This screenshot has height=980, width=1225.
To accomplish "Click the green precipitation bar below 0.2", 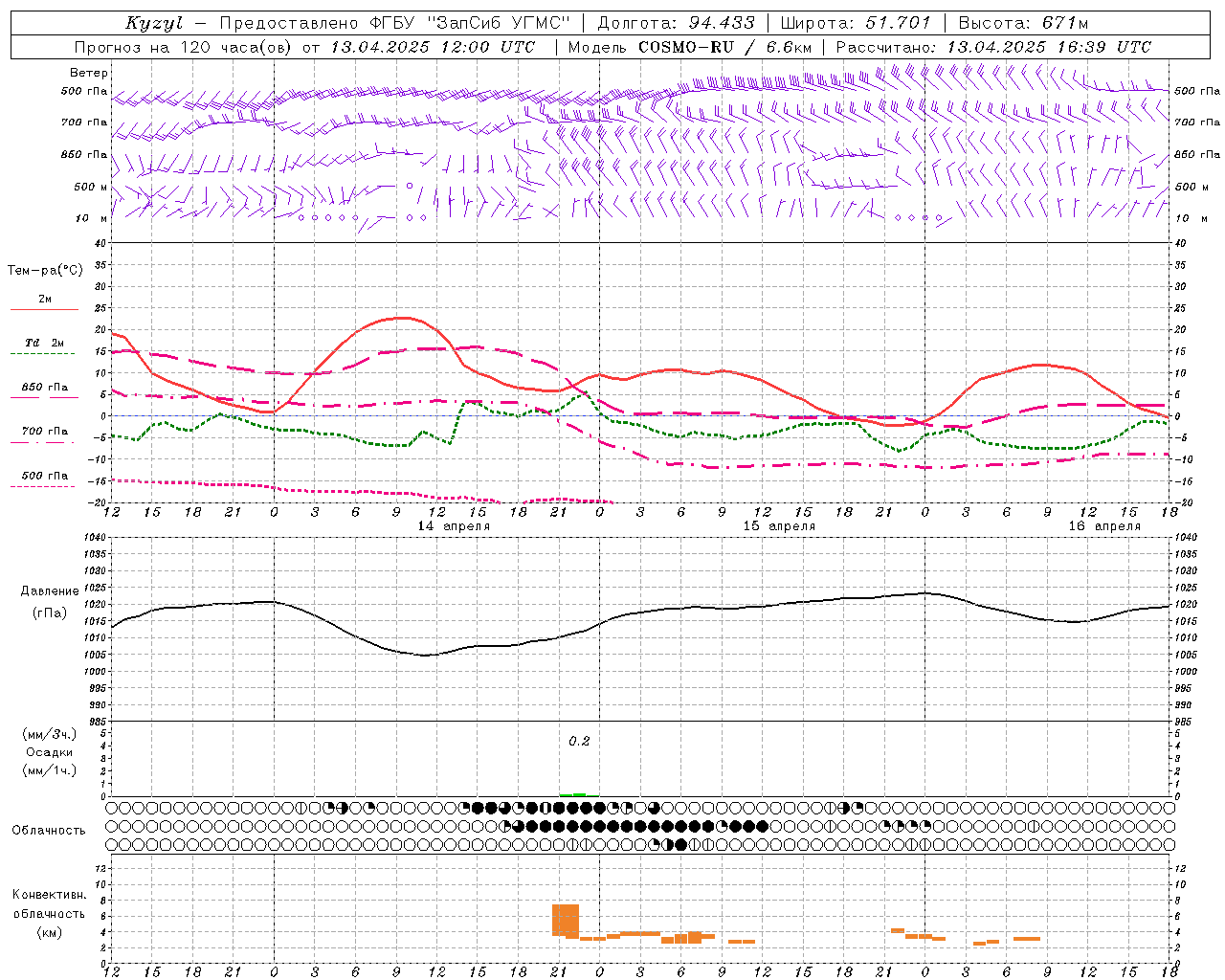I will click(577, 794).
